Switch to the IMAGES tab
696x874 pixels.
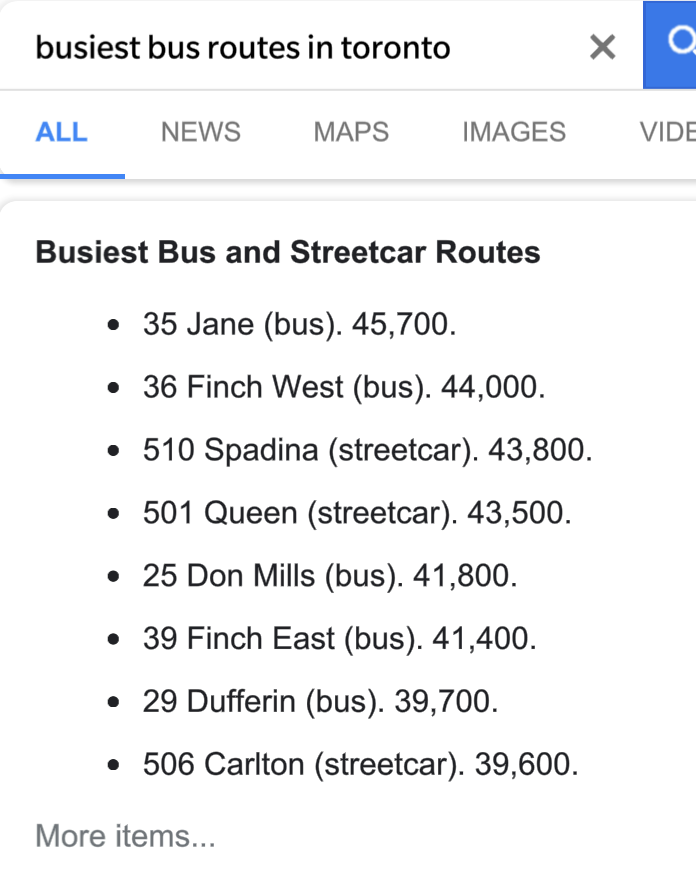[x=513, y=132]
